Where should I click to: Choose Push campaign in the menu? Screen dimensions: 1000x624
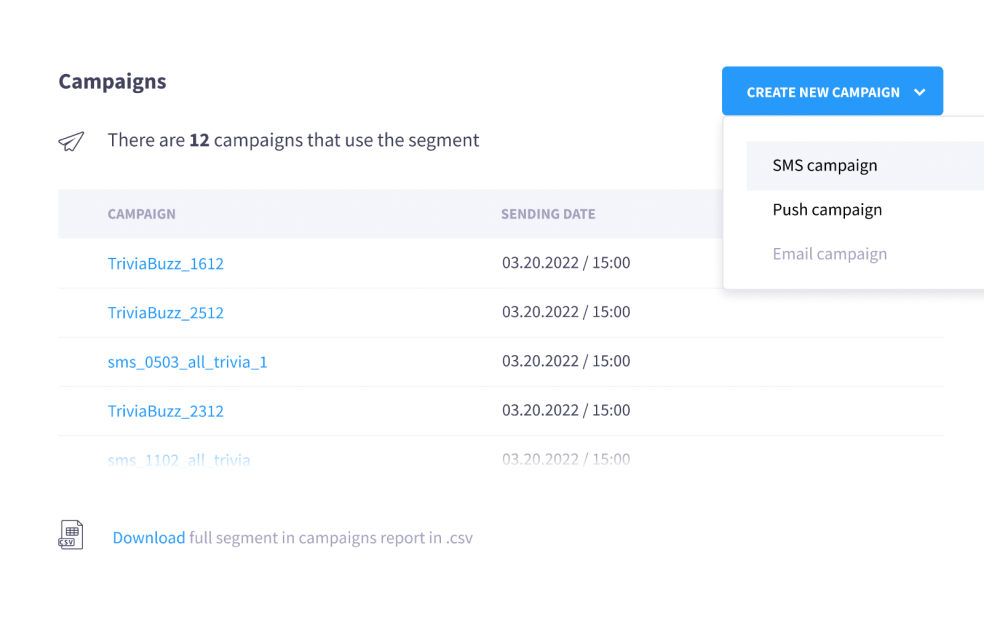(x=827, y=210)
